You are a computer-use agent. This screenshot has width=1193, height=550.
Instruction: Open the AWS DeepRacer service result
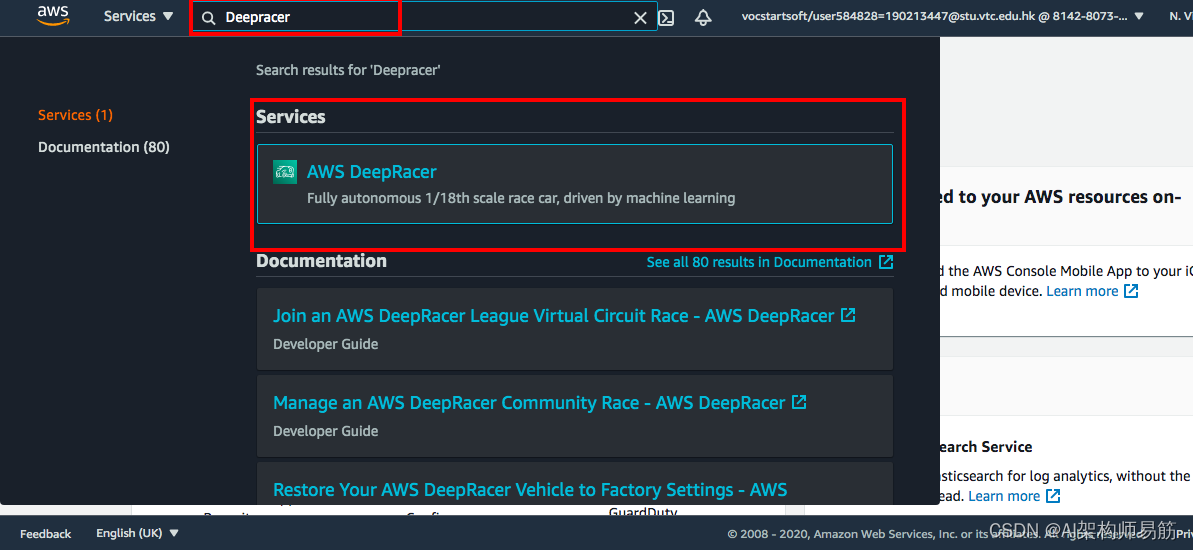click(x=574, y=184)
